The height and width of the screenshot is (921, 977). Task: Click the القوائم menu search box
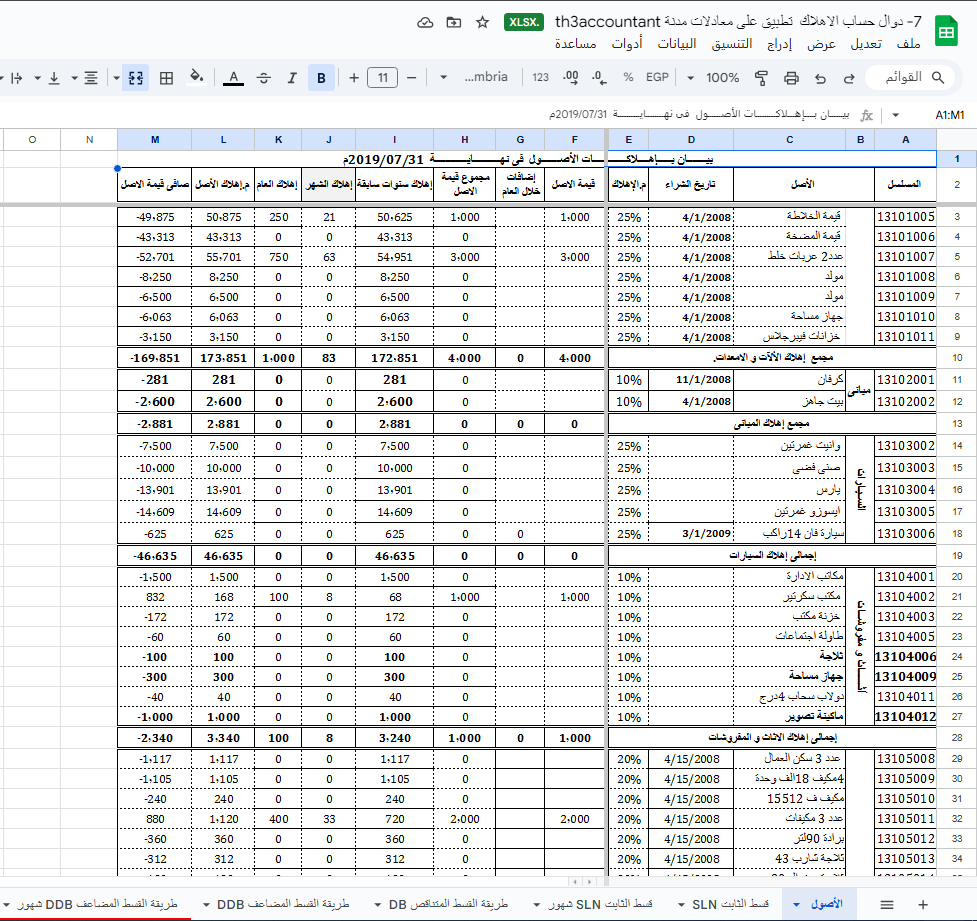[910, 77]
